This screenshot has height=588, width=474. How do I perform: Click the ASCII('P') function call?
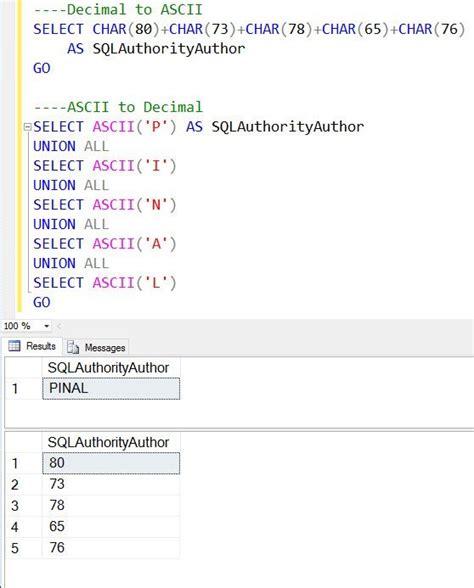point(134,127)
